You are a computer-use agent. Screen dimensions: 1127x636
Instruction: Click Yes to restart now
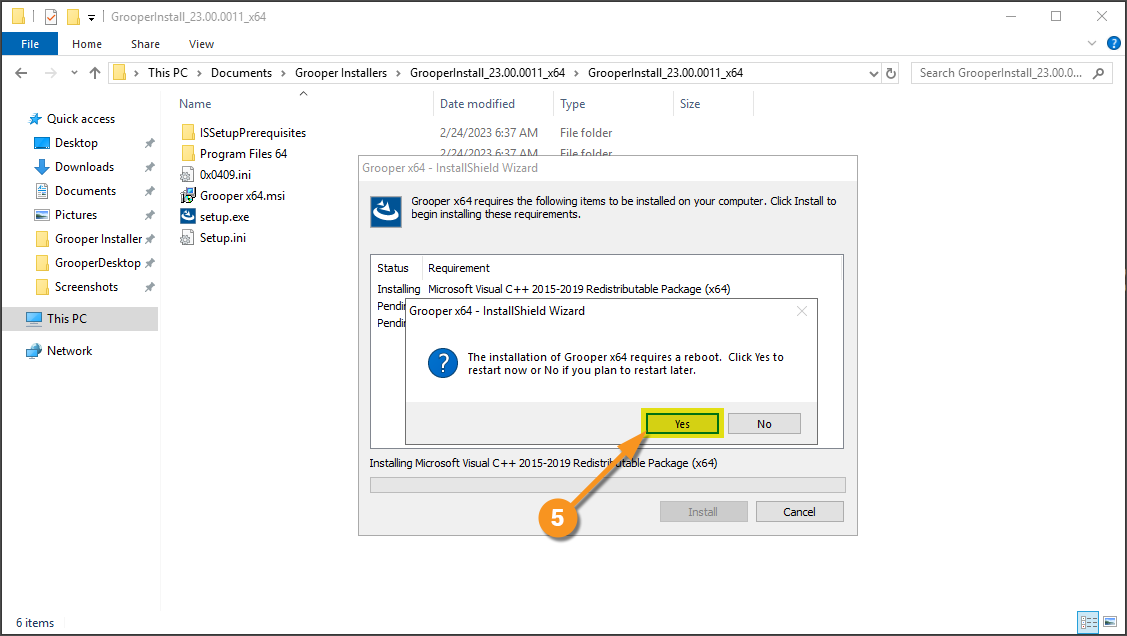pos(682,424)
